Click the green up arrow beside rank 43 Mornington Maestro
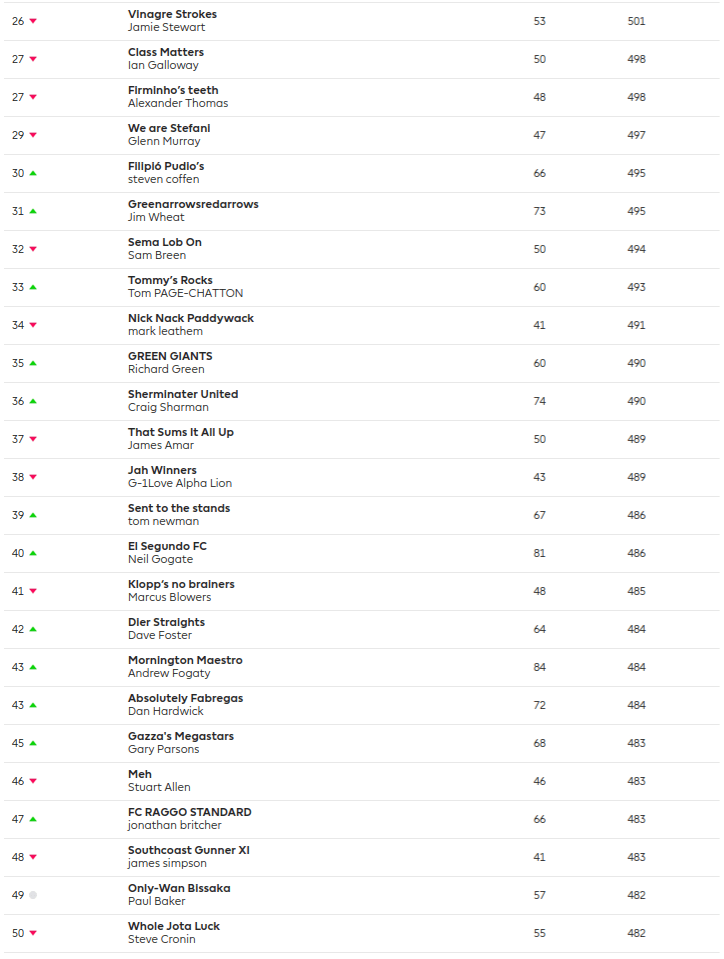This screenshot has width=724, height=959. pyautogui.click(x=33, y=667)
